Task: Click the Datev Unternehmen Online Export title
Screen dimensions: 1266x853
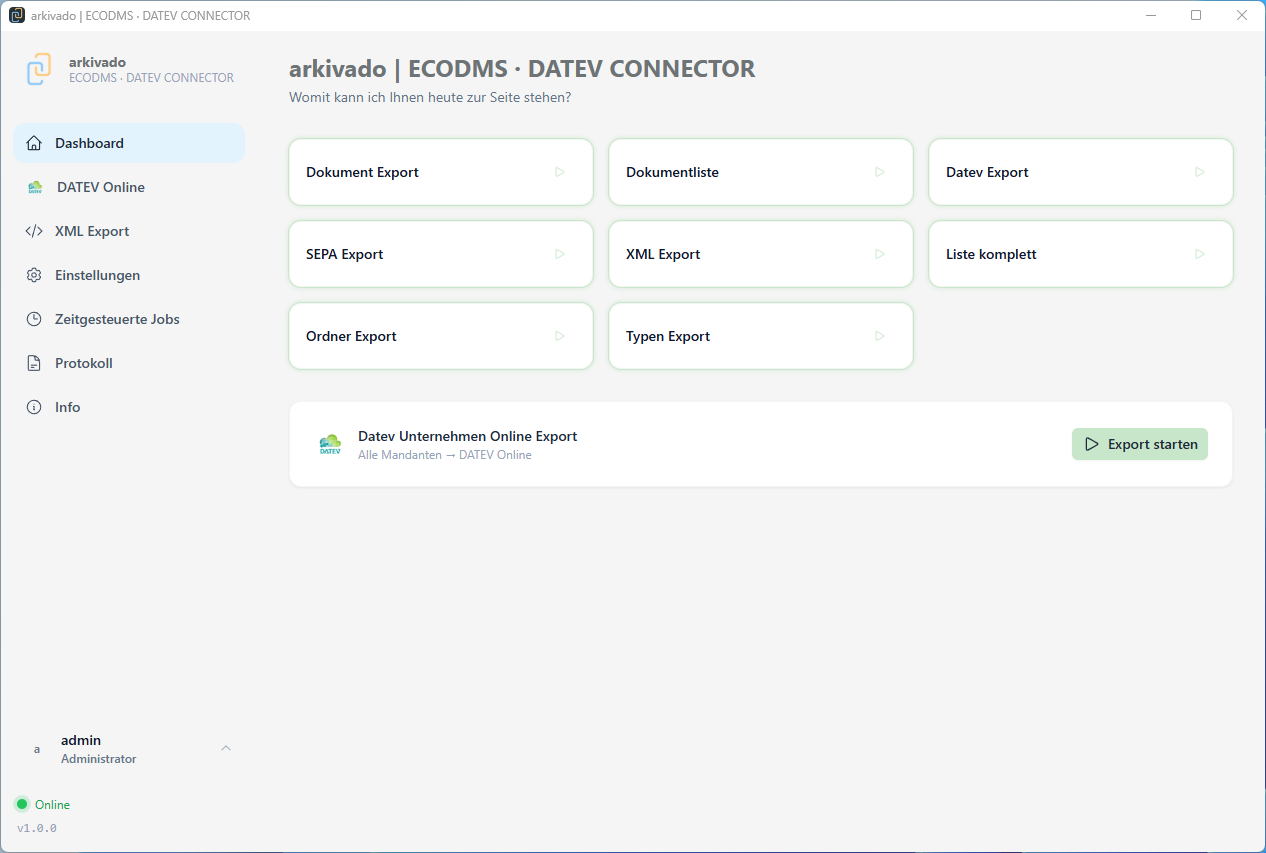Action: click(468, 436)
